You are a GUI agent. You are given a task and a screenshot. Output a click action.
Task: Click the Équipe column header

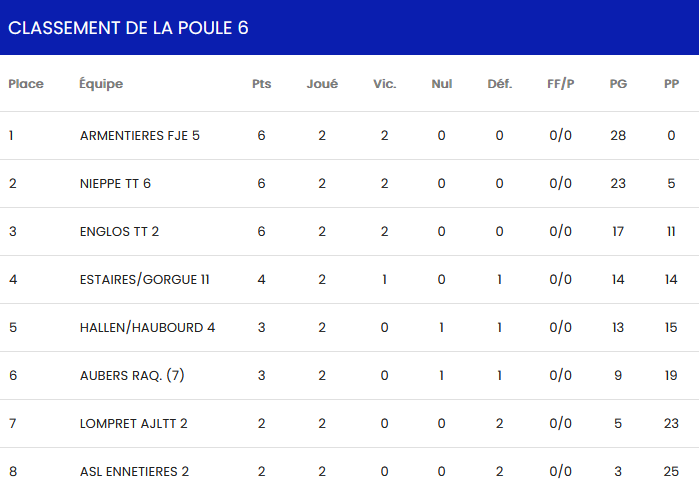click(101, 84)
